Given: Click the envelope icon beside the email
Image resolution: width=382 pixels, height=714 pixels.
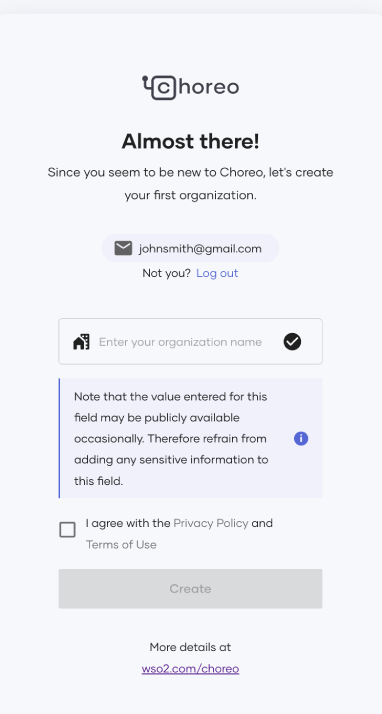Looking at the screenshot, I should coord(123,249).
